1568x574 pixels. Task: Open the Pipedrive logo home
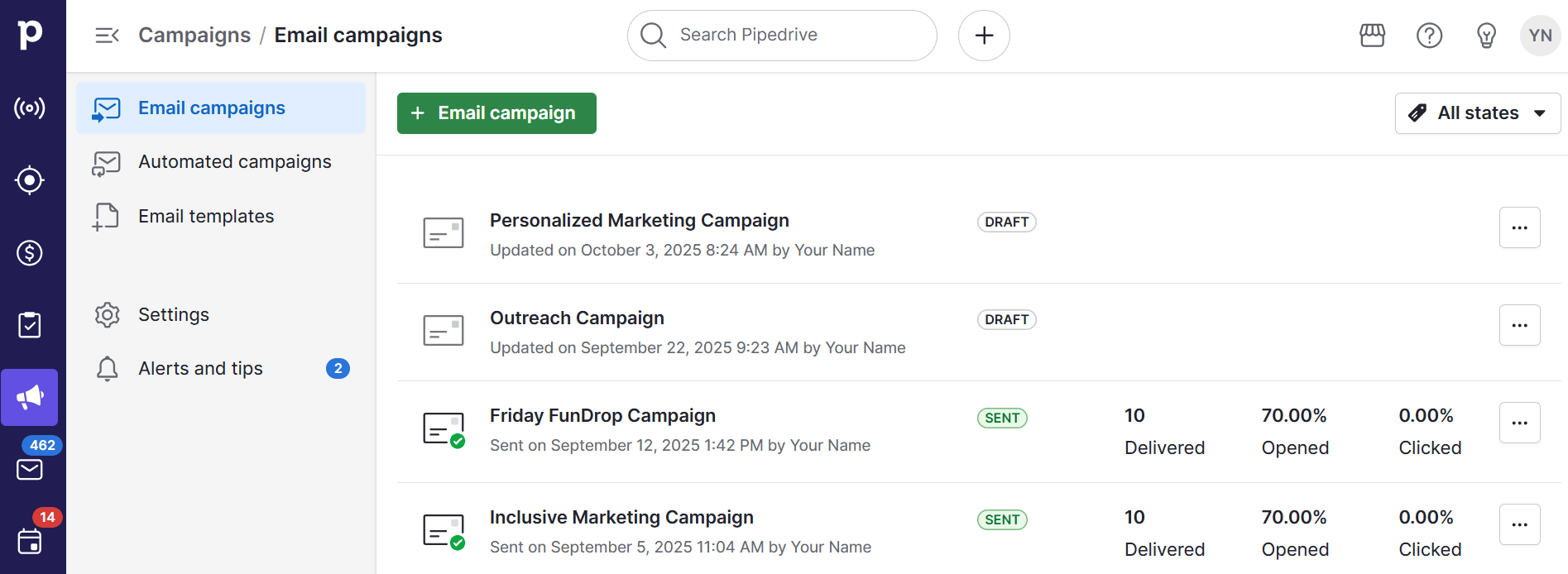tap(31, 35)
